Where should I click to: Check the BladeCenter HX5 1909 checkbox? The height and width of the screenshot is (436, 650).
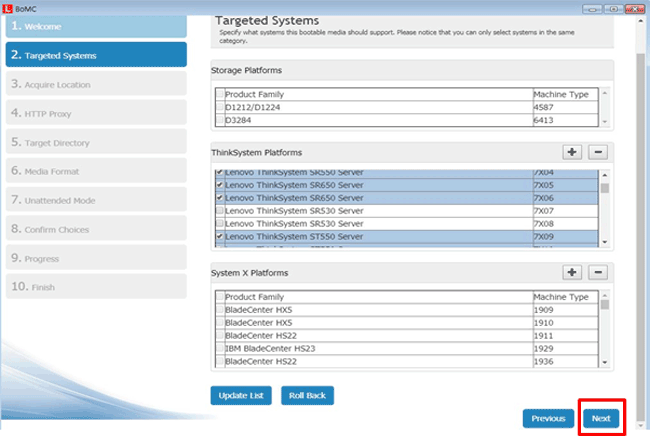click(220, 310)
